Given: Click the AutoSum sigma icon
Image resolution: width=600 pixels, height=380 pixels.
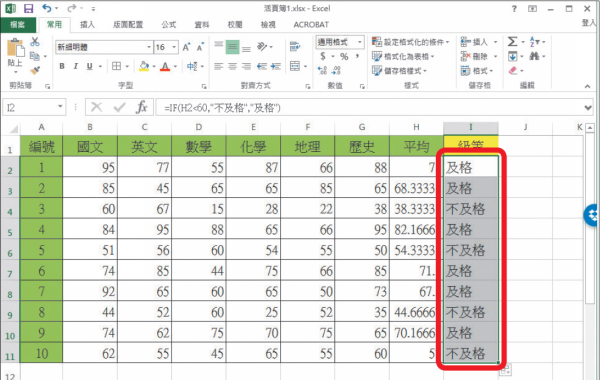Looking at the screenshot, I should (x=512, y=41).
